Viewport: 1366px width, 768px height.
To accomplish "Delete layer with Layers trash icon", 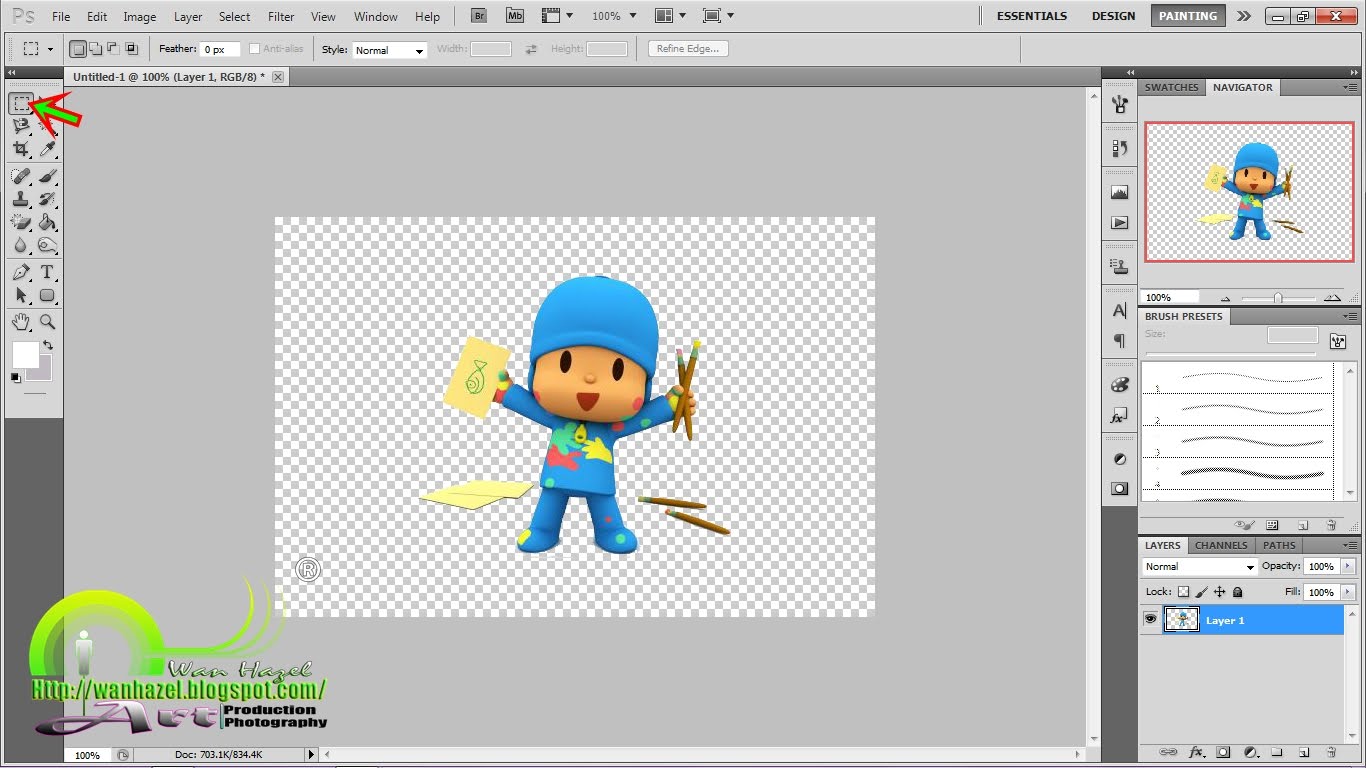I will tap(1331, 752).
